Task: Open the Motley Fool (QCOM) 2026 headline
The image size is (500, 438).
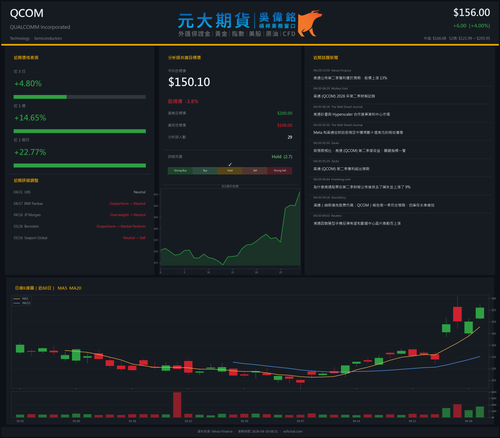Action: coord(344,96)
